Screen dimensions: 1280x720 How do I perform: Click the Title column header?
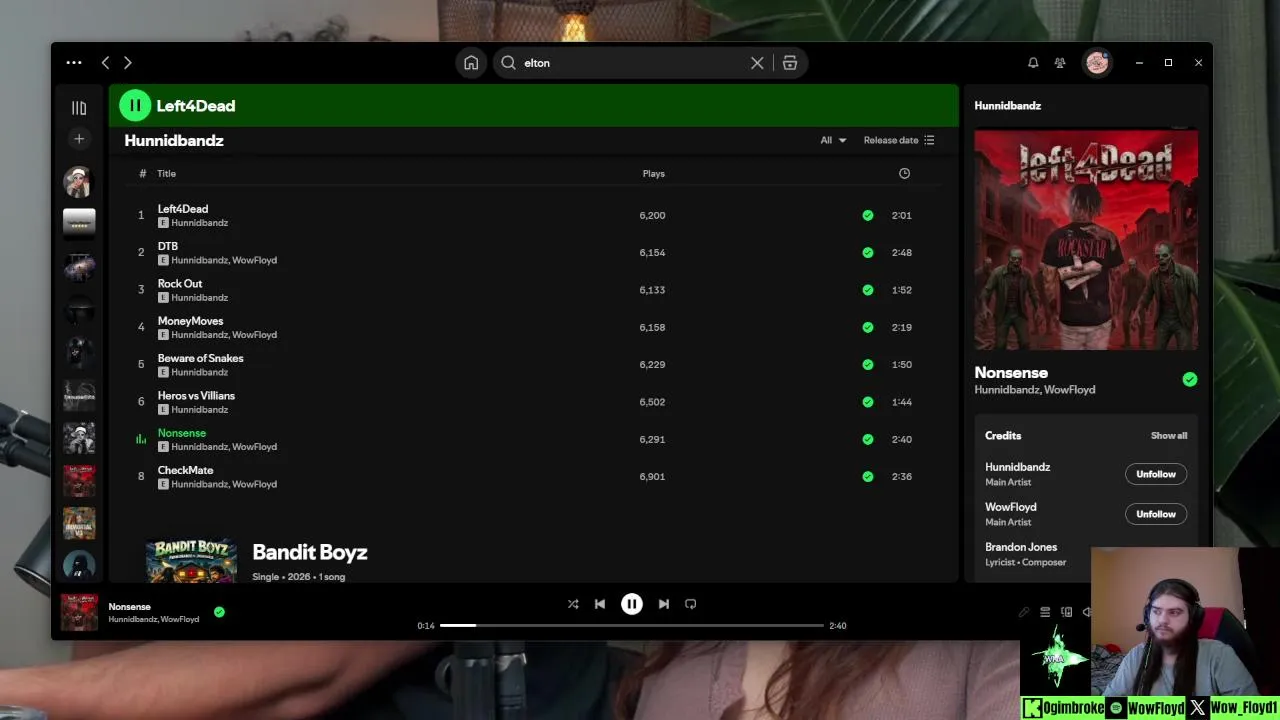pyautogui.click(x=166, y=173)
